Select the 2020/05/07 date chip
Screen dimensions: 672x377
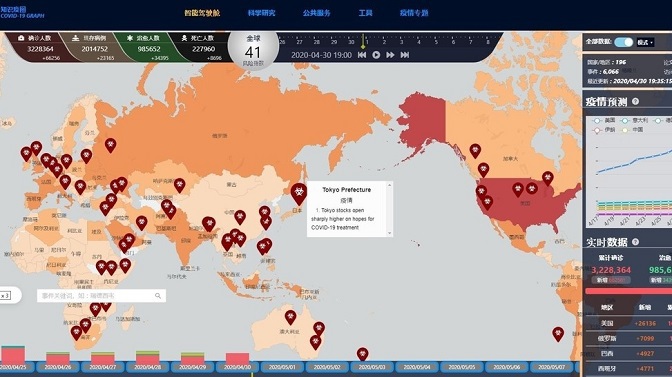pyautogui.click(x=552, y=367)
